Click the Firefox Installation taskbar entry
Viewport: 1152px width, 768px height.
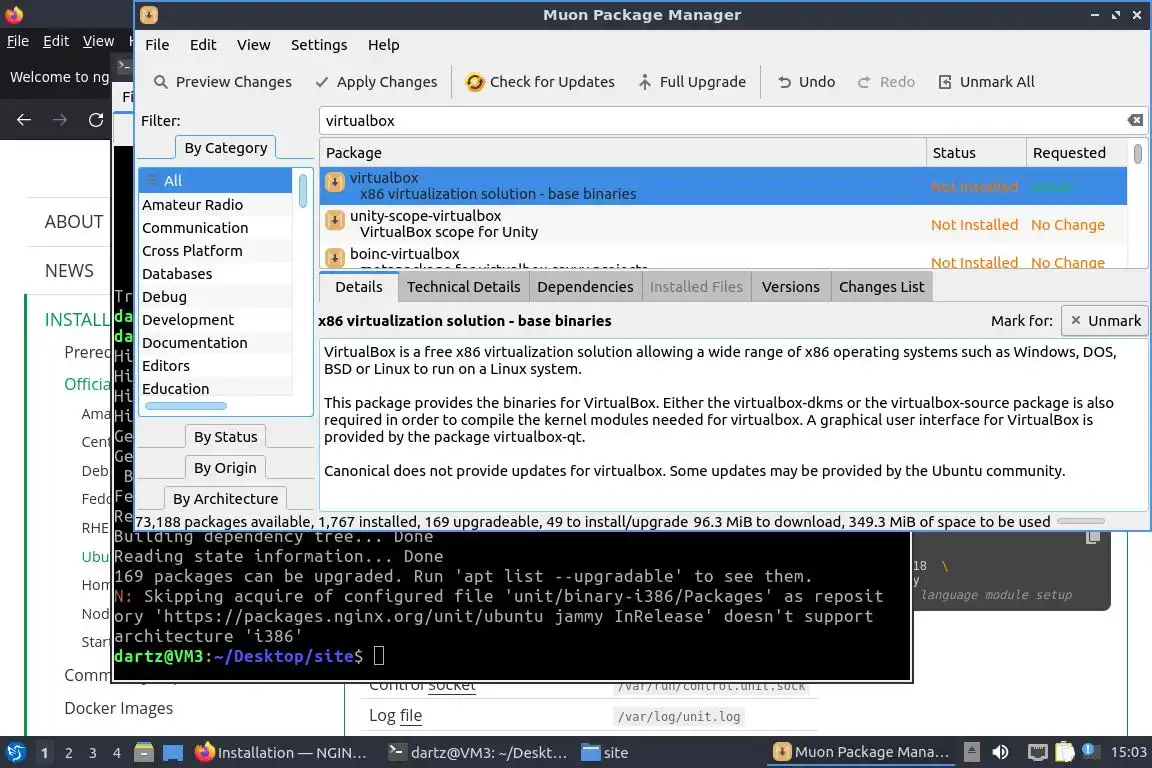click(x=281, y=753)
